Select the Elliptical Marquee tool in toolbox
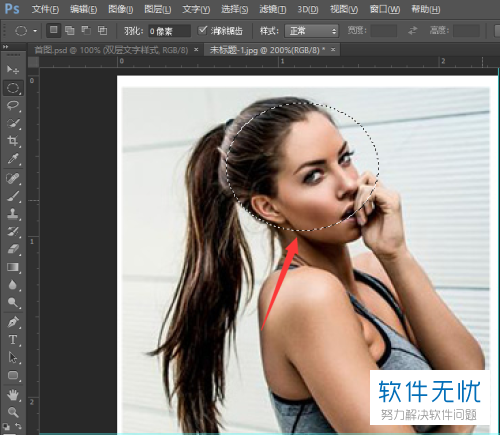 pyautogui.click(x=13, y=88)
